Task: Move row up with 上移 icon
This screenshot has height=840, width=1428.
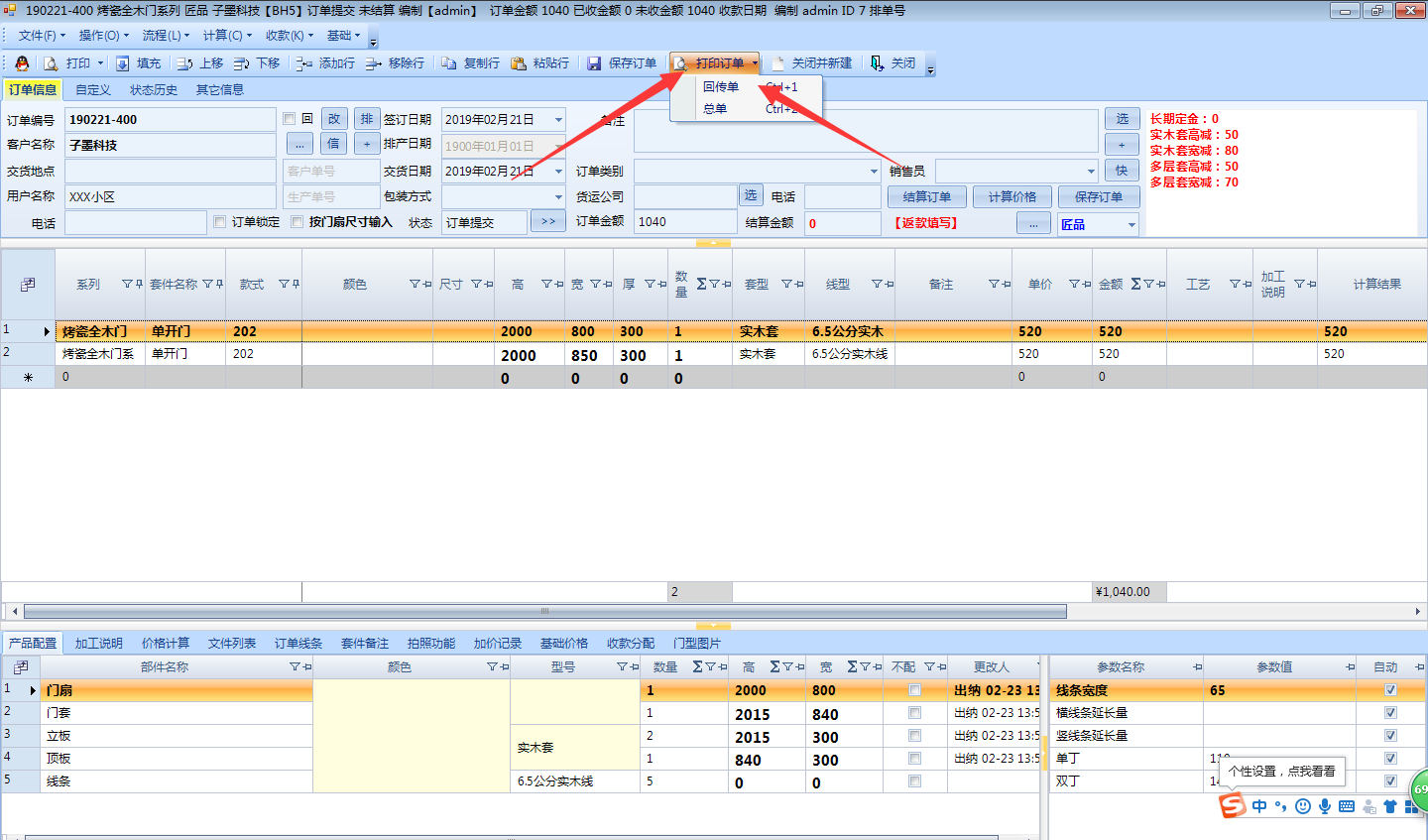Action: click(185, 63)
